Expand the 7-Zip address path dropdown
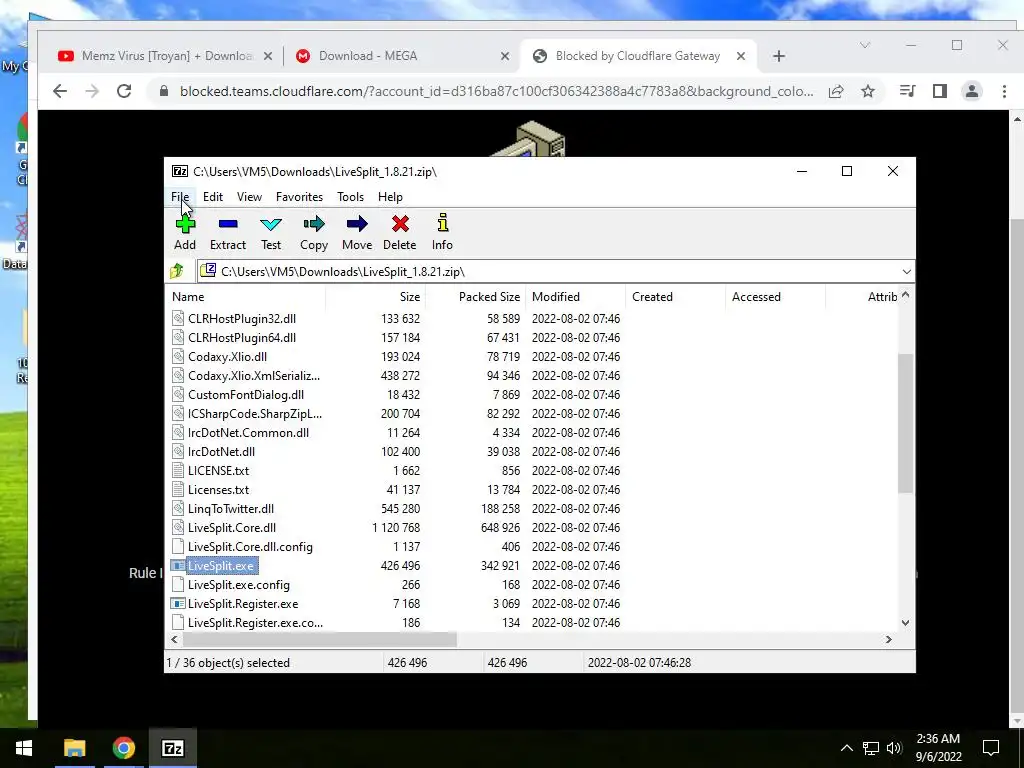 906,272
